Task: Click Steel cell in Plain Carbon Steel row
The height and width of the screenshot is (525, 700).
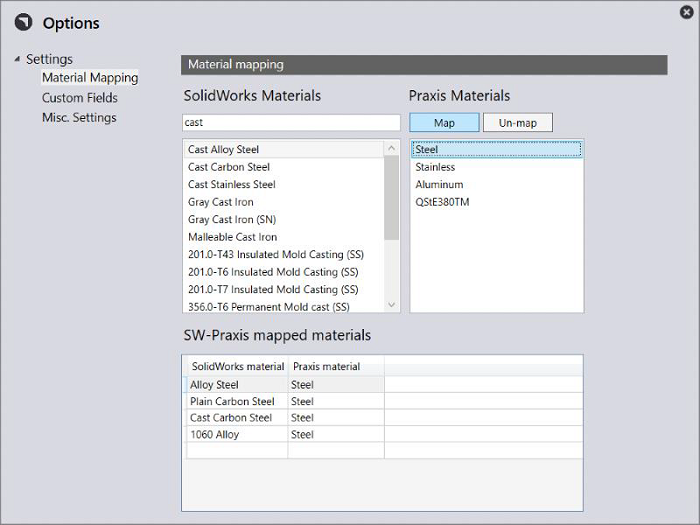Action: point(336,401)
